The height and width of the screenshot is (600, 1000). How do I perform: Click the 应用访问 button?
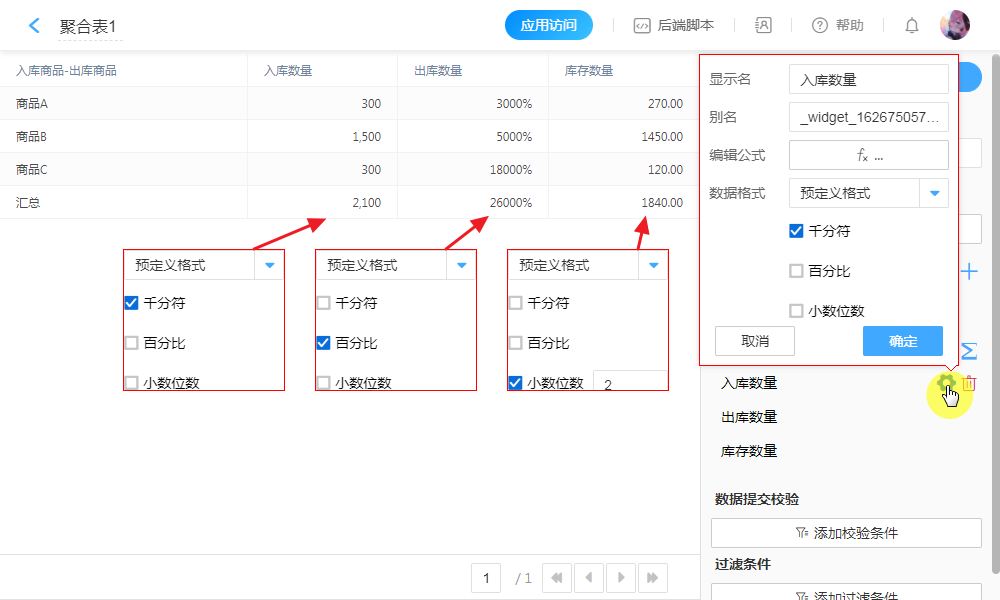point(548,26)
